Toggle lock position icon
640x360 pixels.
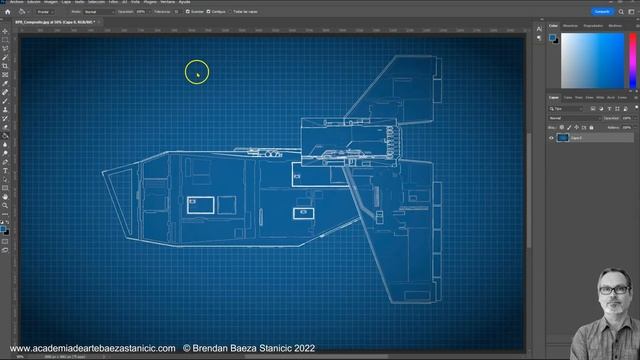(x=576, y=128)
